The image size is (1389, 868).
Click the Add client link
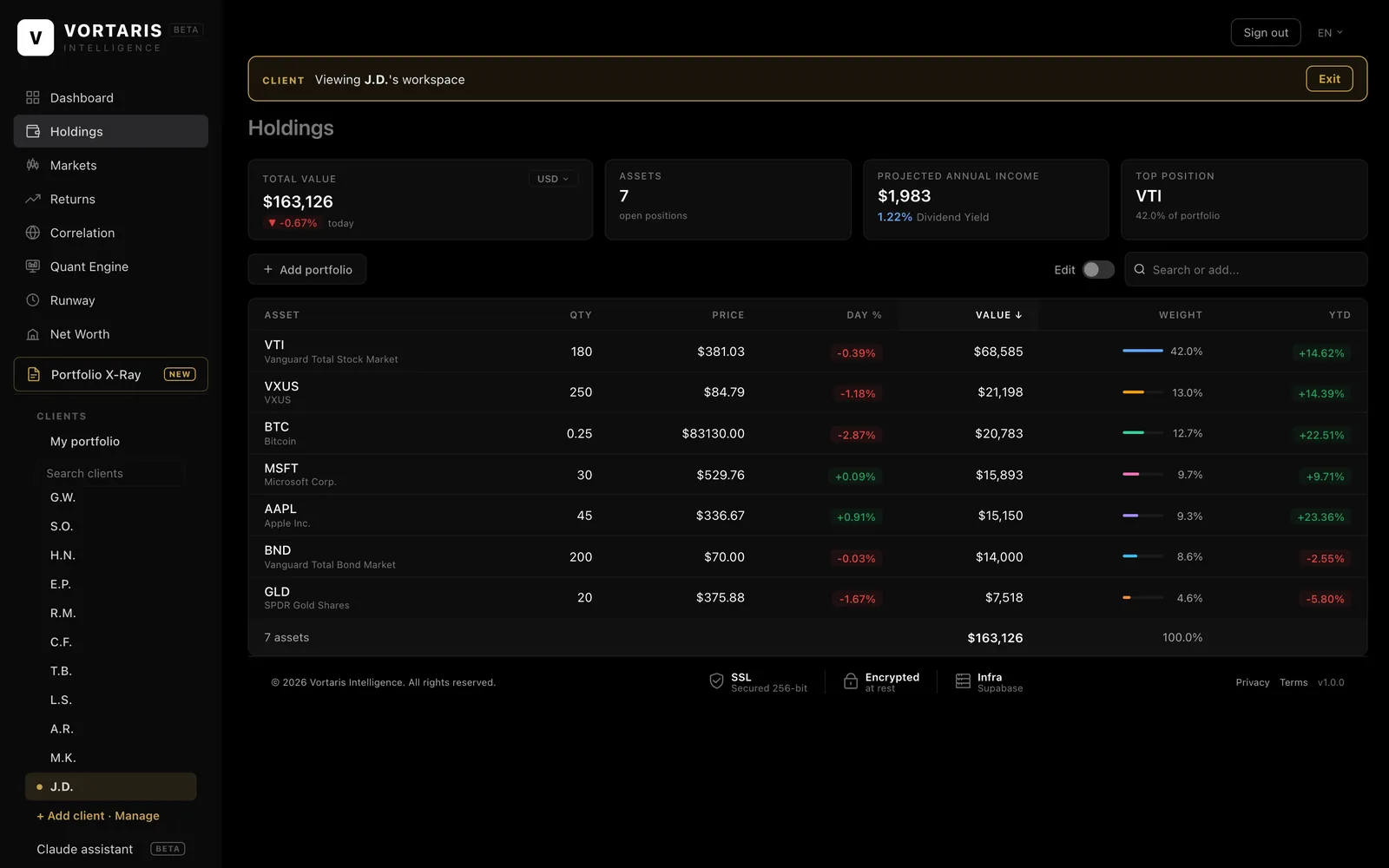(x=70, y=816)
